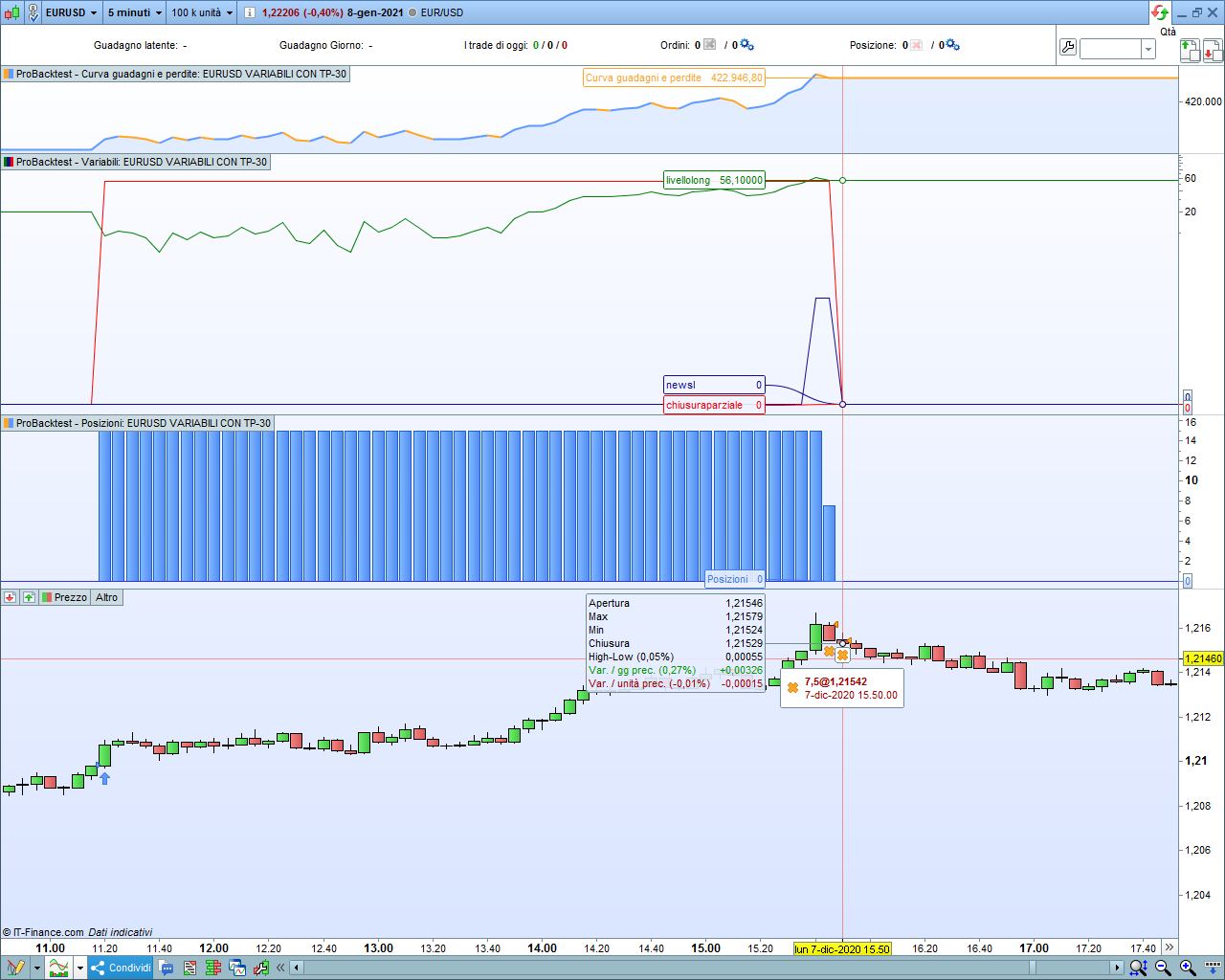Click the 7,5@1,21542 trade tooltip
Screen dimensions: 1225x980
[841, 688]
